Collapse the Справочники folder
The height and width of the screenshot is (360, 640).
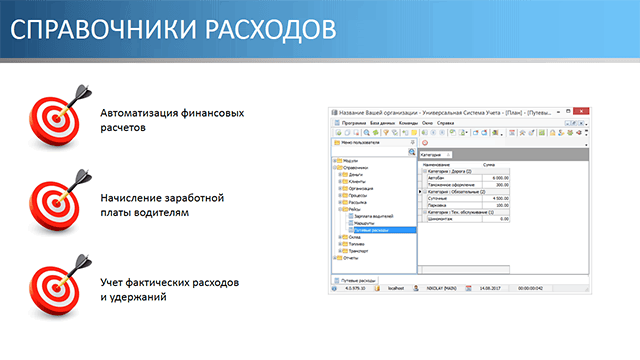[x=335, y=168]
